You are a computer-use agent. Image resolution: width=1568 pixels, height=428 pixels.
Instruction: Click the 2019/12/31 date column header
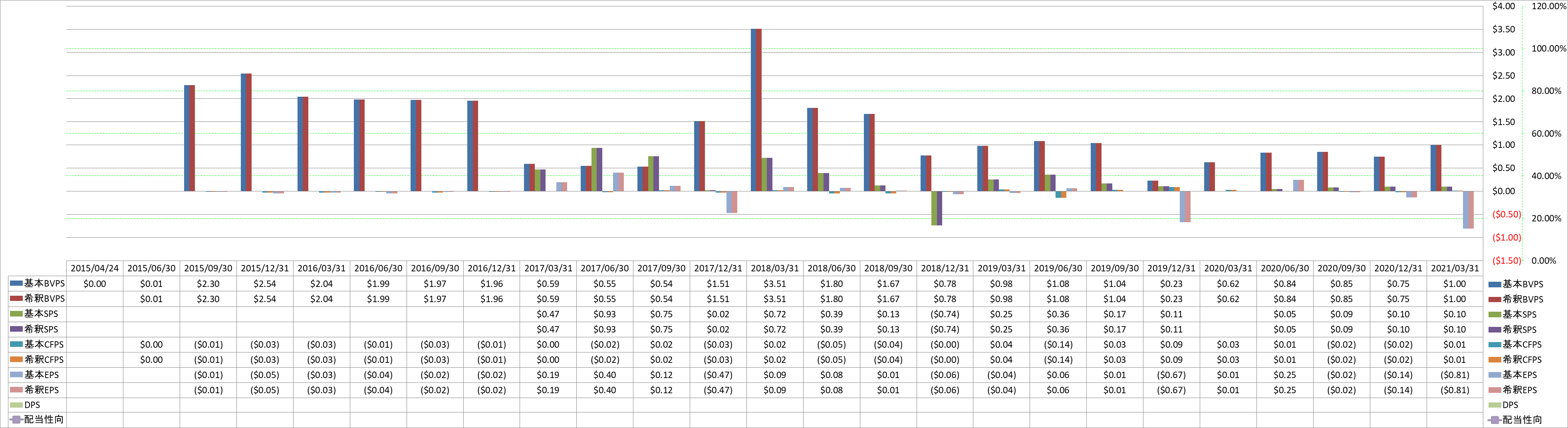[x=1171, y=268]
